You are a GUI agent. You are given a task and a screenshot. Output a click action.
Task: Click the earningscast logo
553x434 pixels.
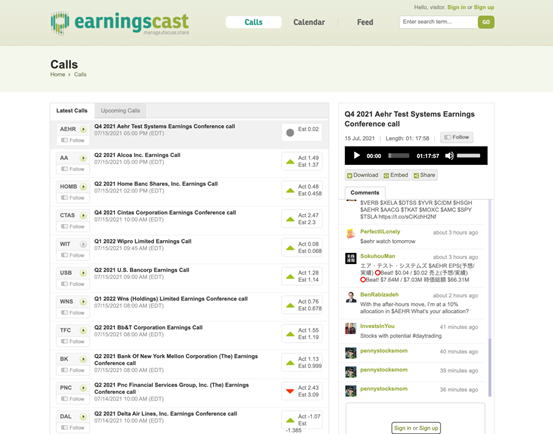[x=120, y=23]
